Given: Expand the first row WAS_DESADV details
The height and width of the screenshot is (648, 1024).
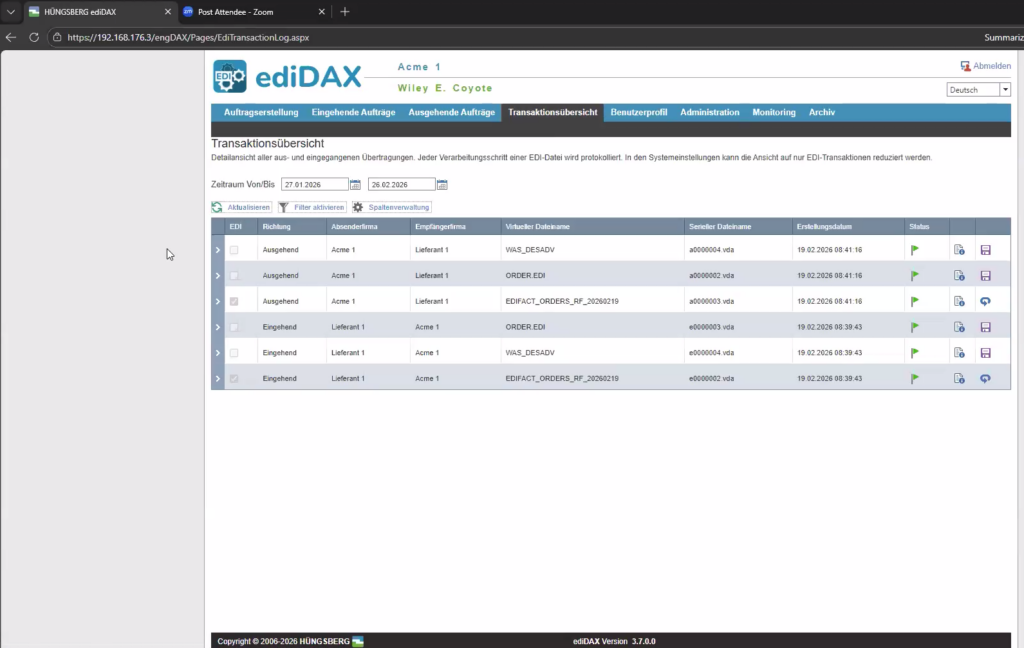Looking at the screenshot, I should click(218, 250).
